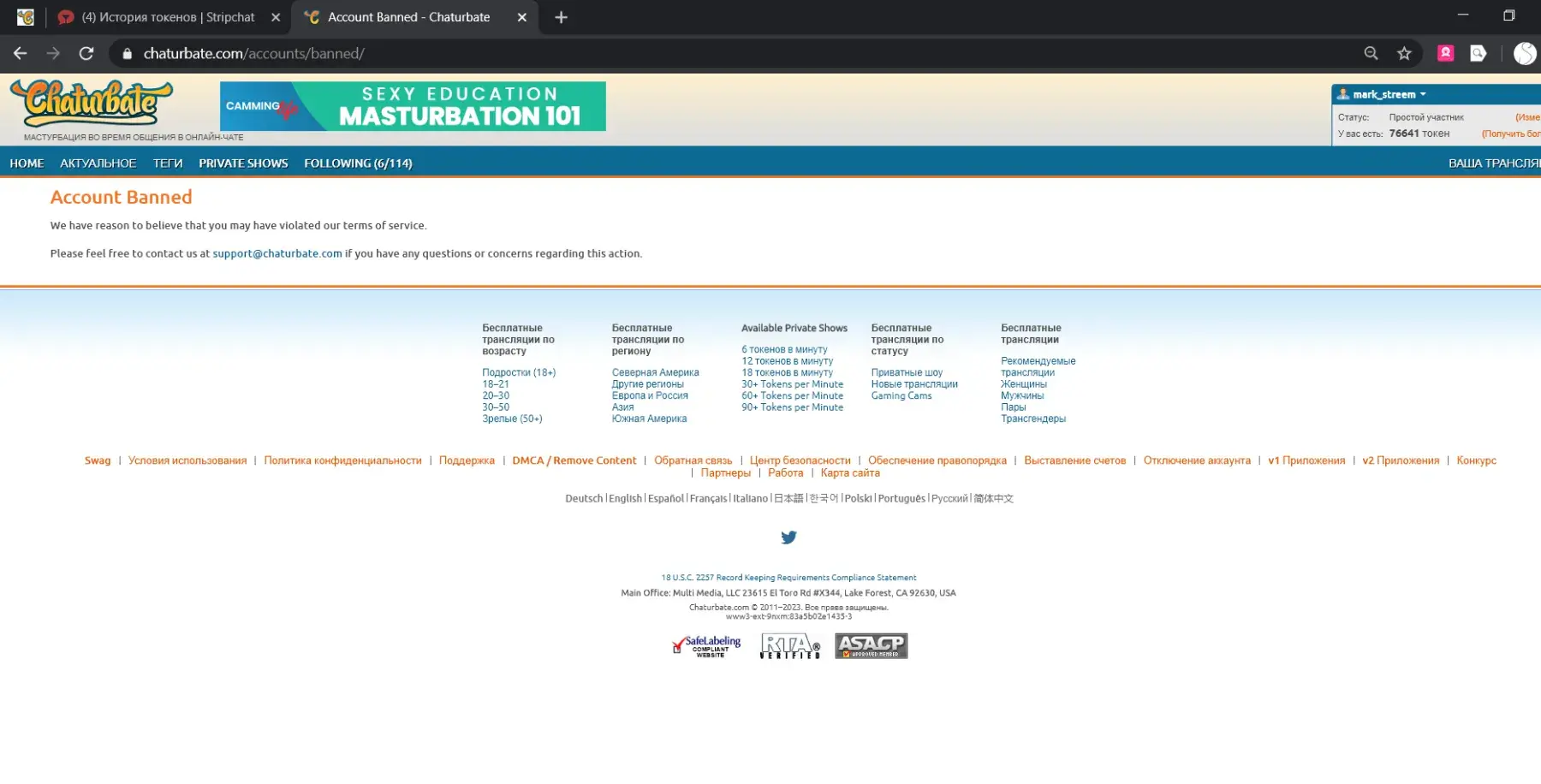
Task: Open the Swag footer link
Action: point(98,460)
